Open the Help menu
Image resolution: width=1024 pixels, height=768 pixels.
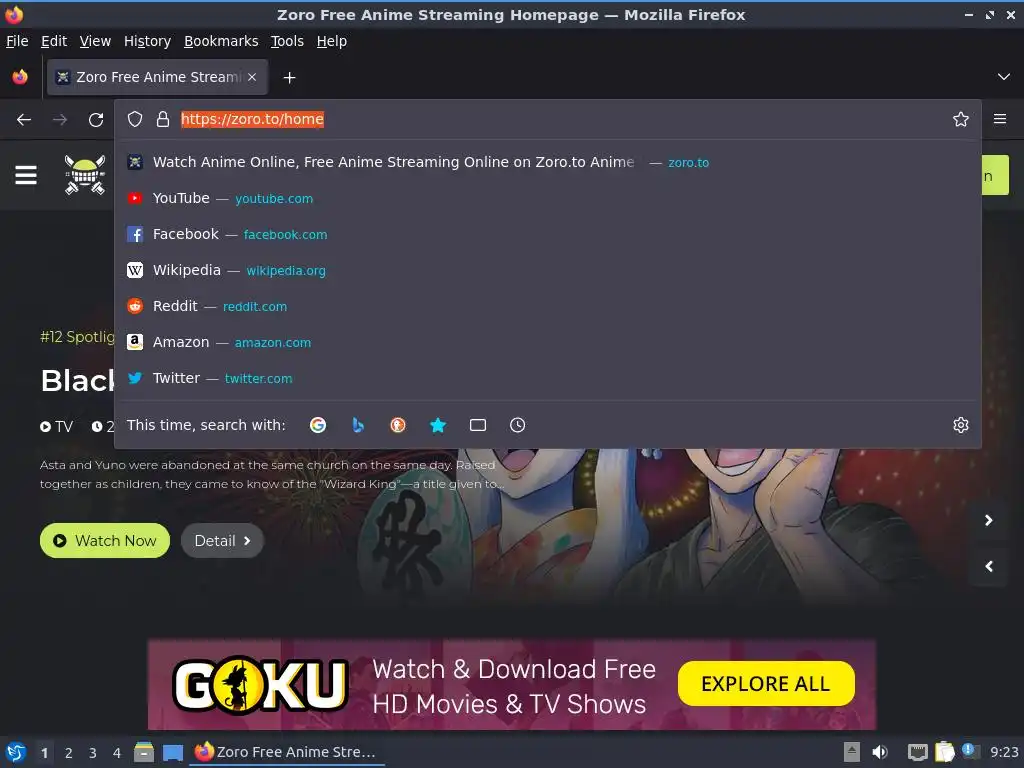pos(332,41)
